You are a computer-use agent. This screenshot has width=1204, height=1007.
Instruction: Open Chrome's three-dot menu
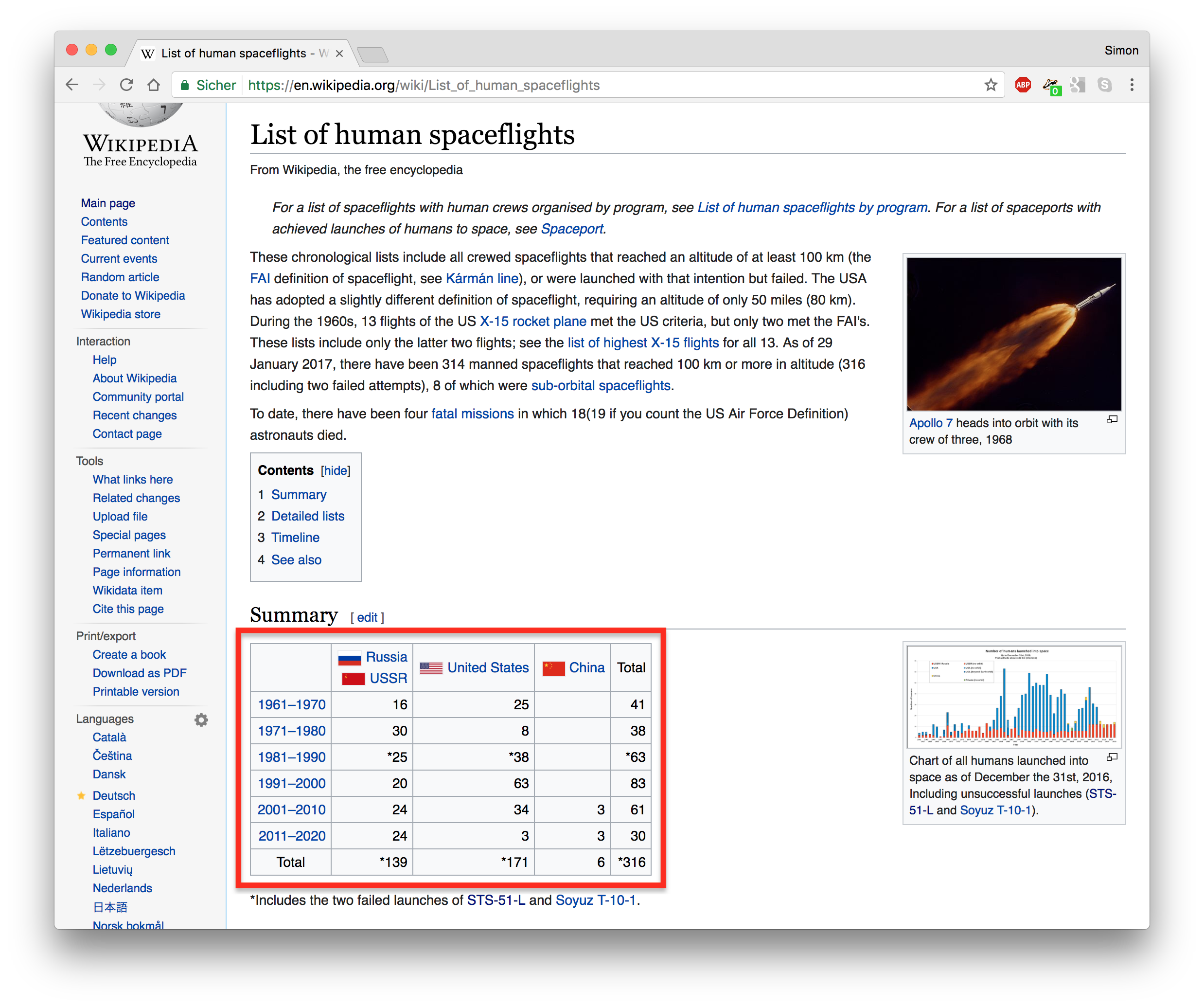1131,85
